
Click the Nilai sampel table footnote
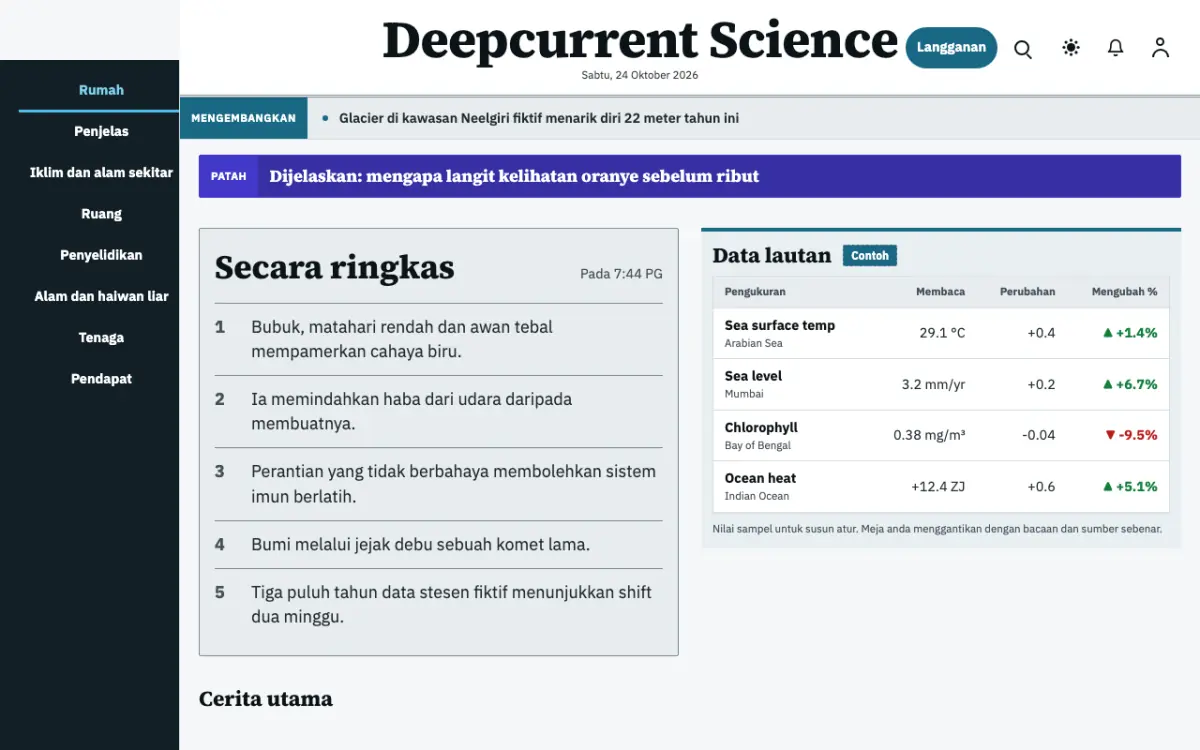pos(937,529)
